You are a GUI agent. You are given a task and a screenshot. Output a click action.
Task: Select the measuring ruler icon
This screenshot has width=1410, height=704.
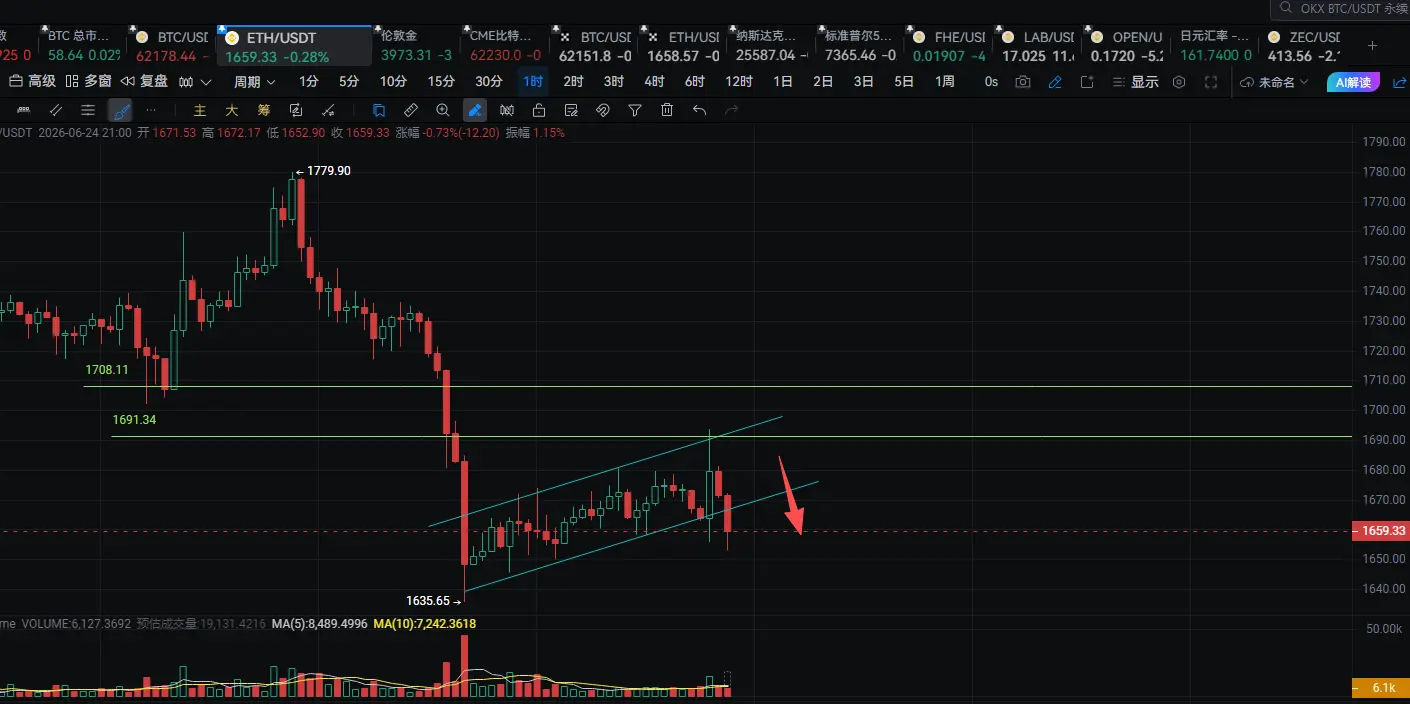(411, 110)
